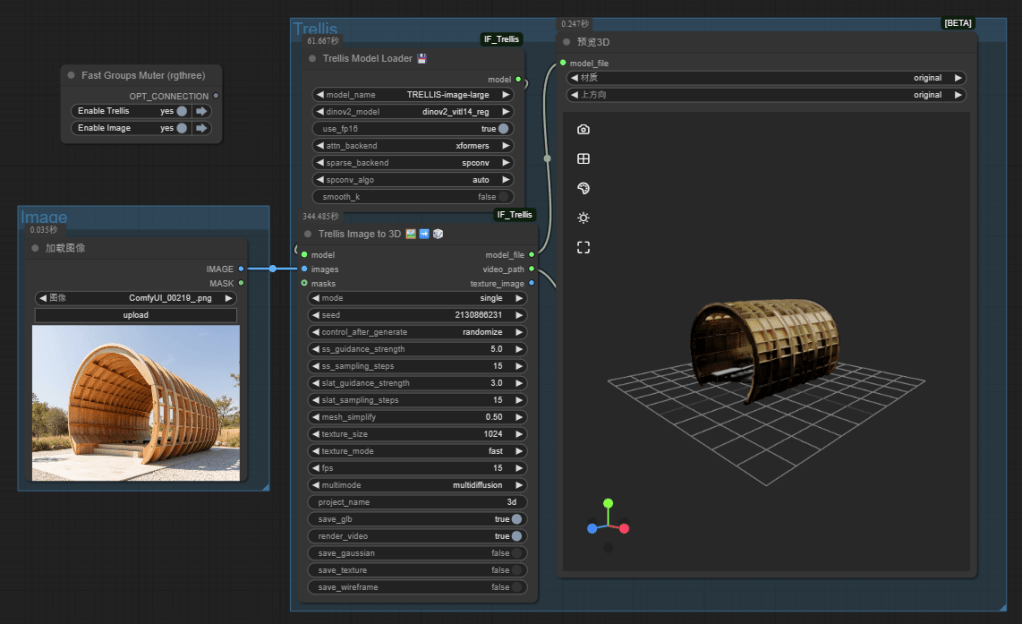Click the loaded wooden pavilion image thumbnail
The height and width of the screenshot is (624, 1022).
click(x=136, y=403)
